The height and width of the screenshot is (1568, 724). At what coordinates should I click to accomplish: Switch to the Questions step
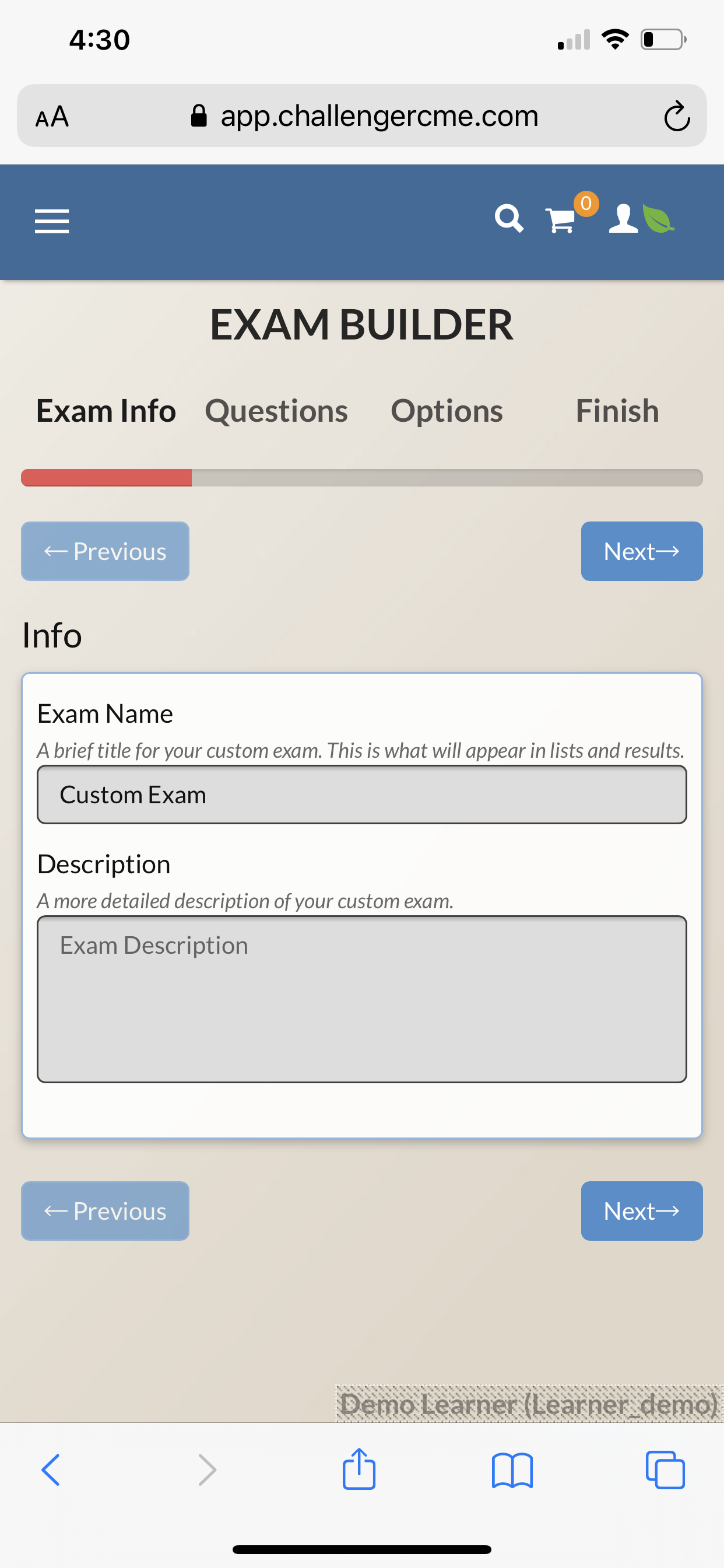(276, 411)
